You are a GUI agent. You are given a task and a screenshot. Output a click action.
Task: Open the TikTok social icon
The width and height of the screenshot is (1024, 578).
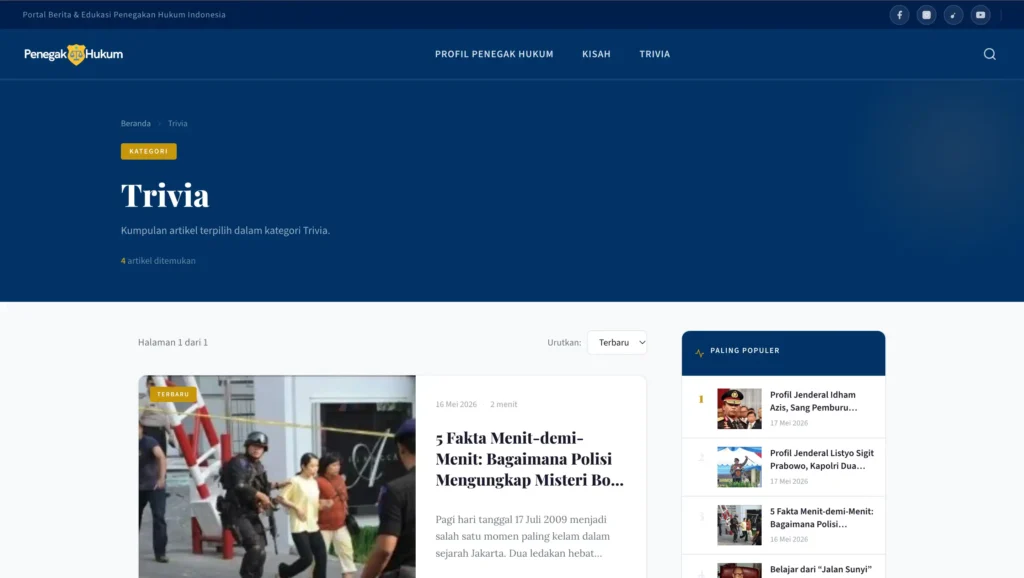point(953,15)
